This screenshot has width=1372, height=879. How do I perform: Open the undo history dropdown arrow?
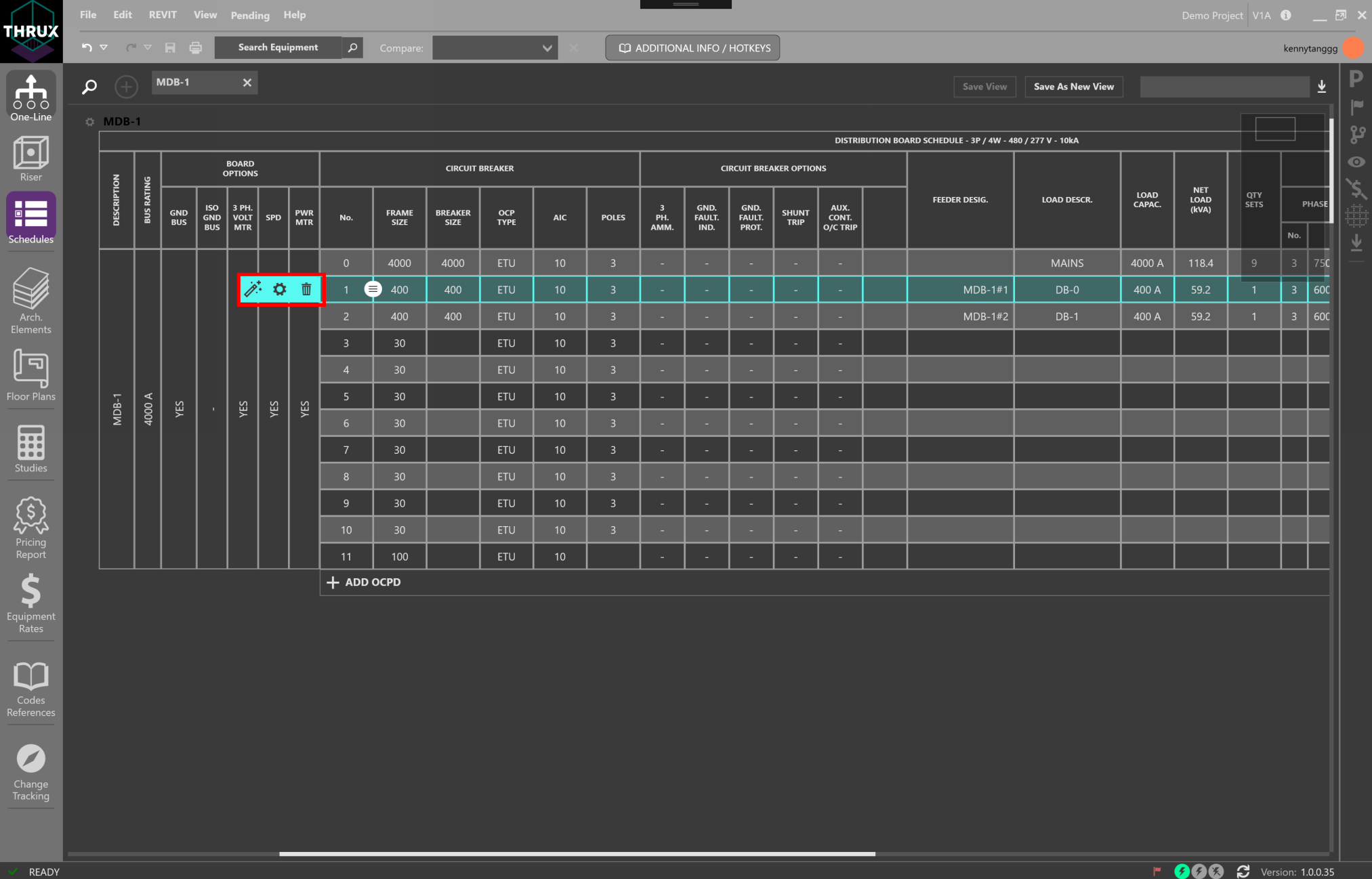coord(104,47)
